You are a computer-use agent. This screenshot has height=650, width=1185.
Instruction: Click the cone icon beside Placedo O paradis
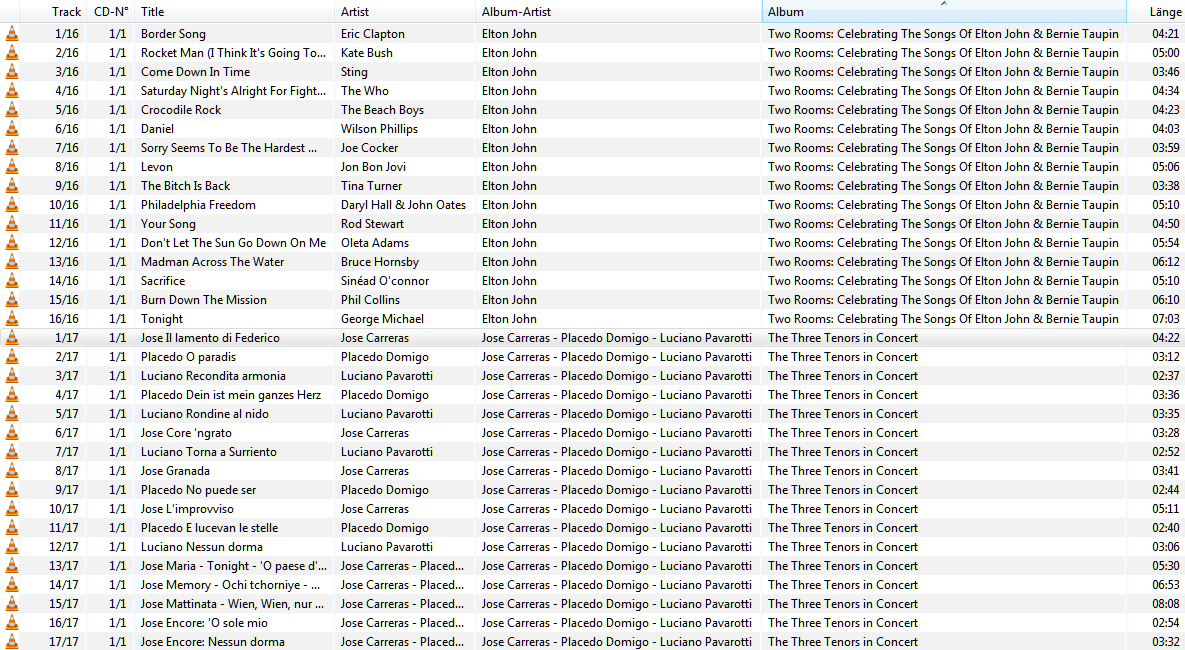tap(11, 356)
